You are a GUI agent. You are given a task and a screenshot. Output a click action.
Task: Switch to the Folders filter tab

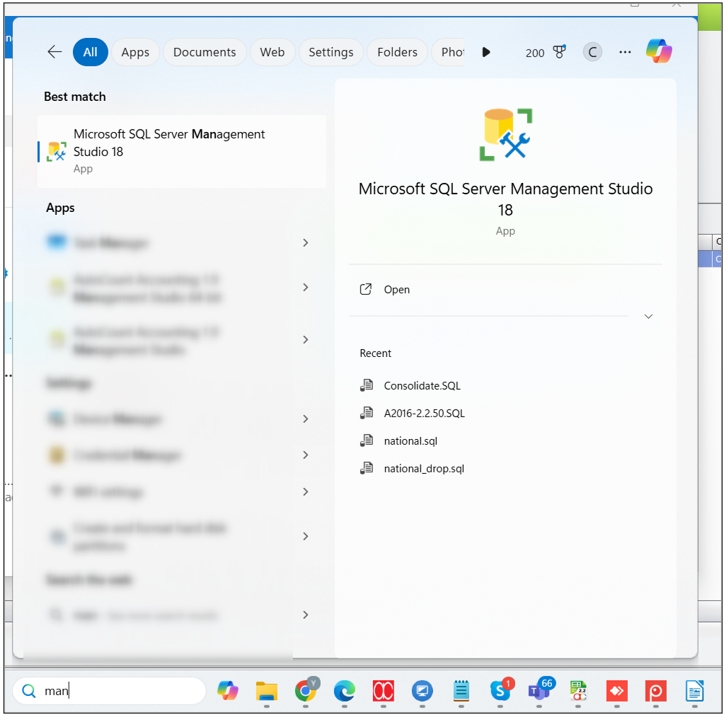397,52
